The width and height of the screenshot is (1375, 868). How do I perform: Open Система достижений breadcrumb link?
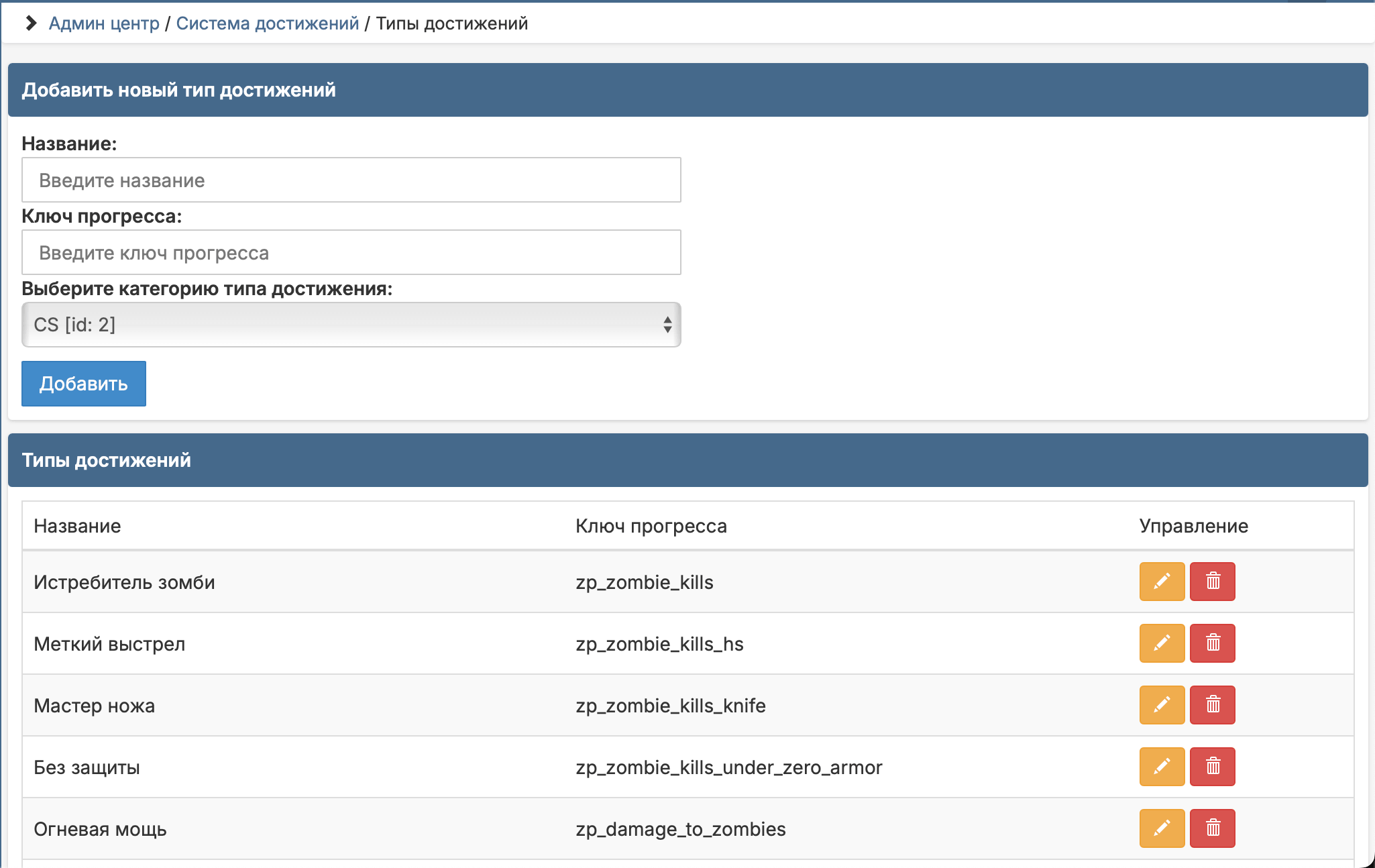tap(267, 23)
